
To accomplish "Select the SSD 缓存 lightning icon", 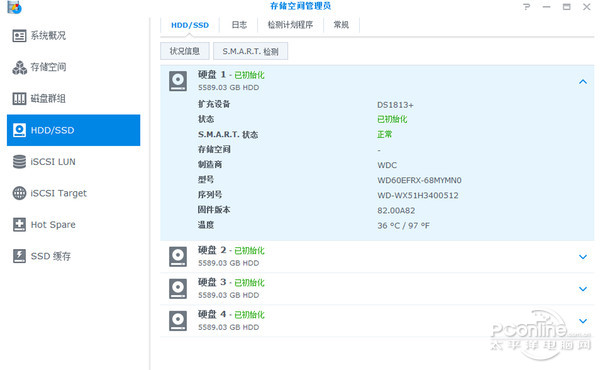I will coord(19,256).
